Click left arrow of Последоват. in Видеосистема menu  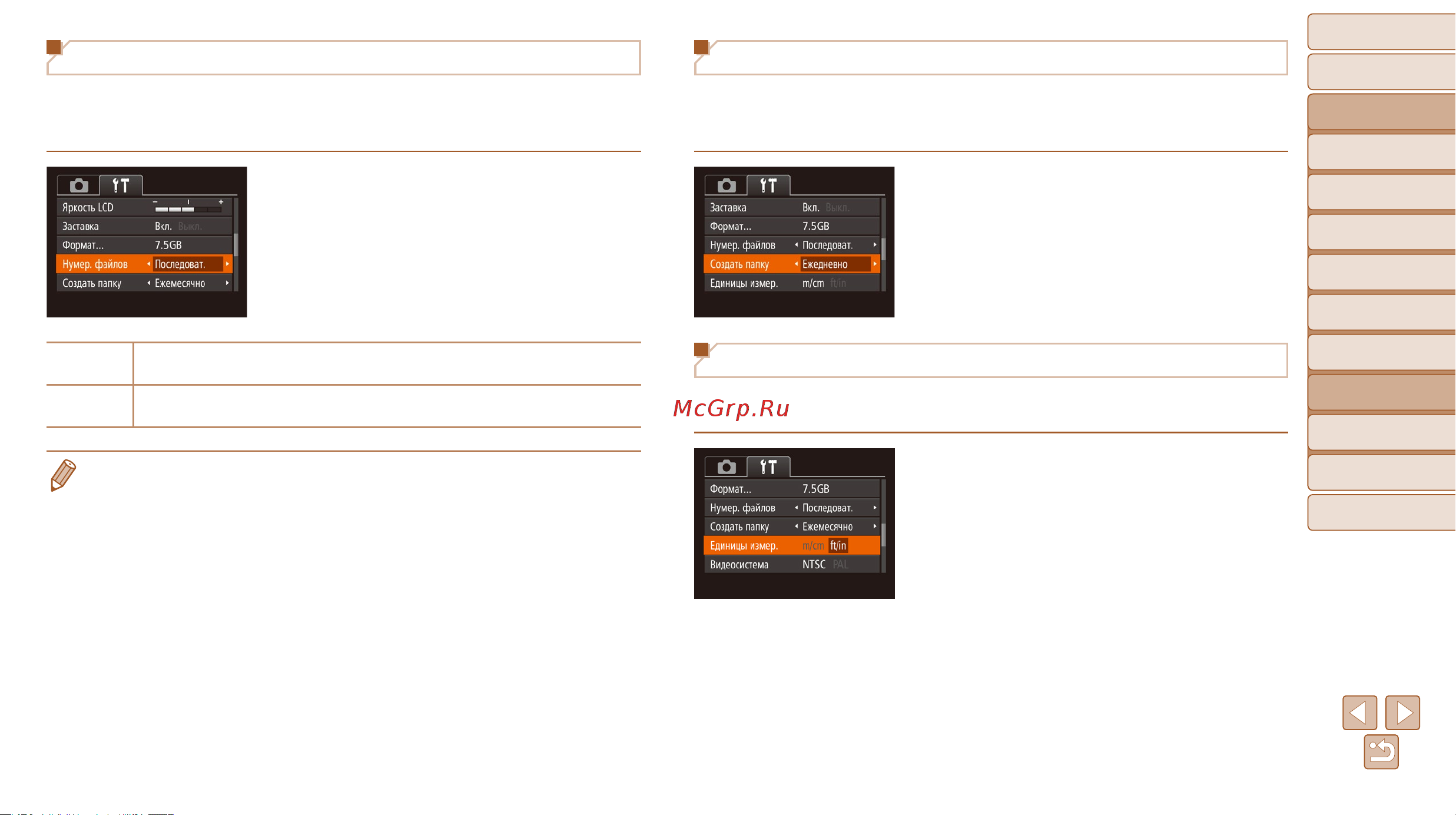point(796,507)
